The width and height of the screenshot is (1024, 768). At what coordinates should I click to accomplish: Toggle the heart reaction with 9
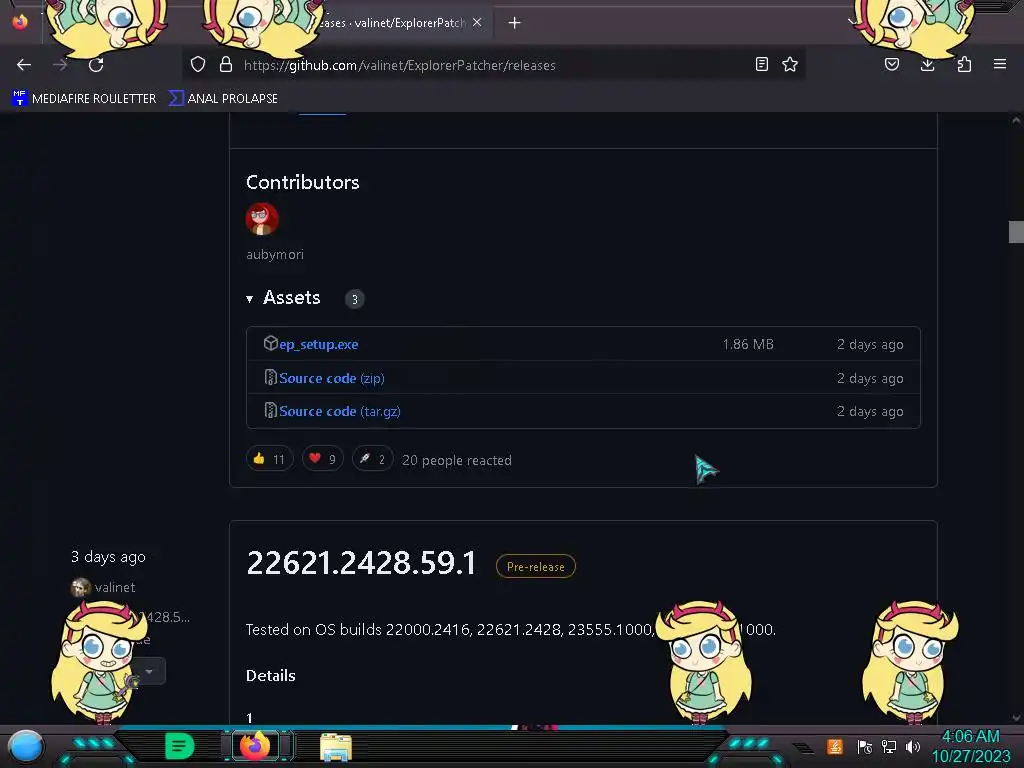click(323, 459)
